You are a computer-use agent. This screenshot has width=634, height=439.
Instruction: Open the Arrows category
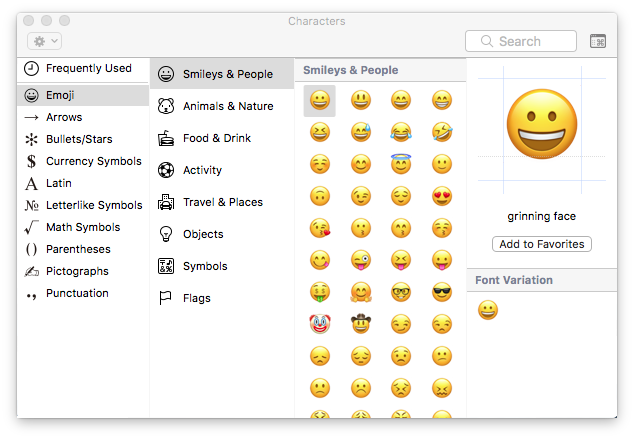[83, 117]
